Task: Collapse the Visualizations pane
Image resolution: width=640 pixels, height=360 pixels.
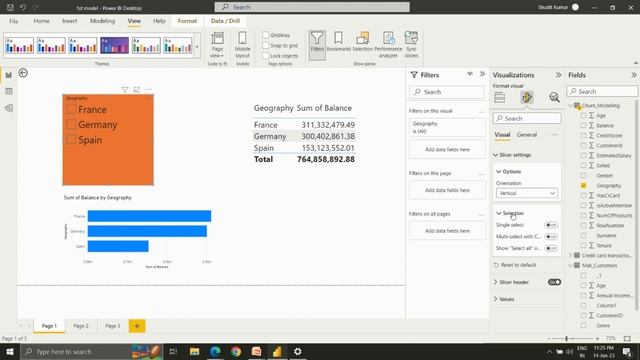Action: (558, 75)
